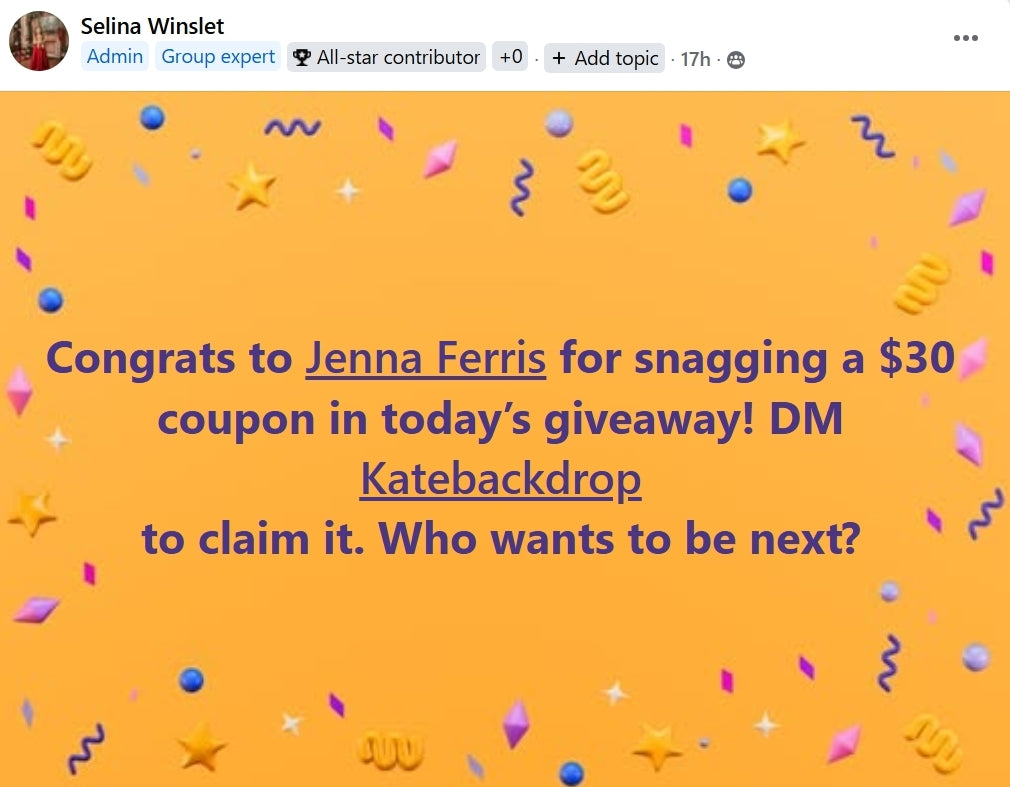Follow the Katebackdrop link

pos(500,480)
